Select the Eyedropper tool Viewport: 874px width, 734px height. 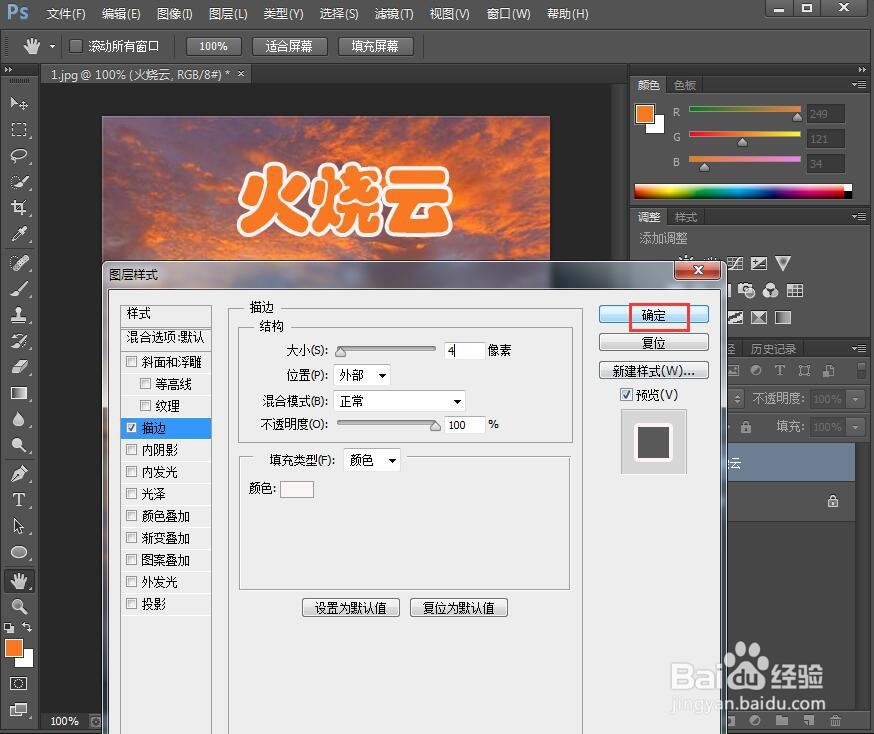click(19, 234)
